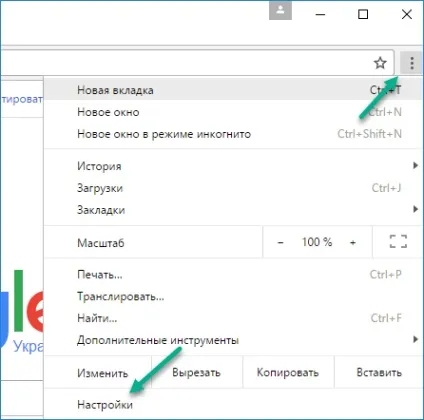
Task: Open the user profile icon in title bar
Action: [280, 10]
